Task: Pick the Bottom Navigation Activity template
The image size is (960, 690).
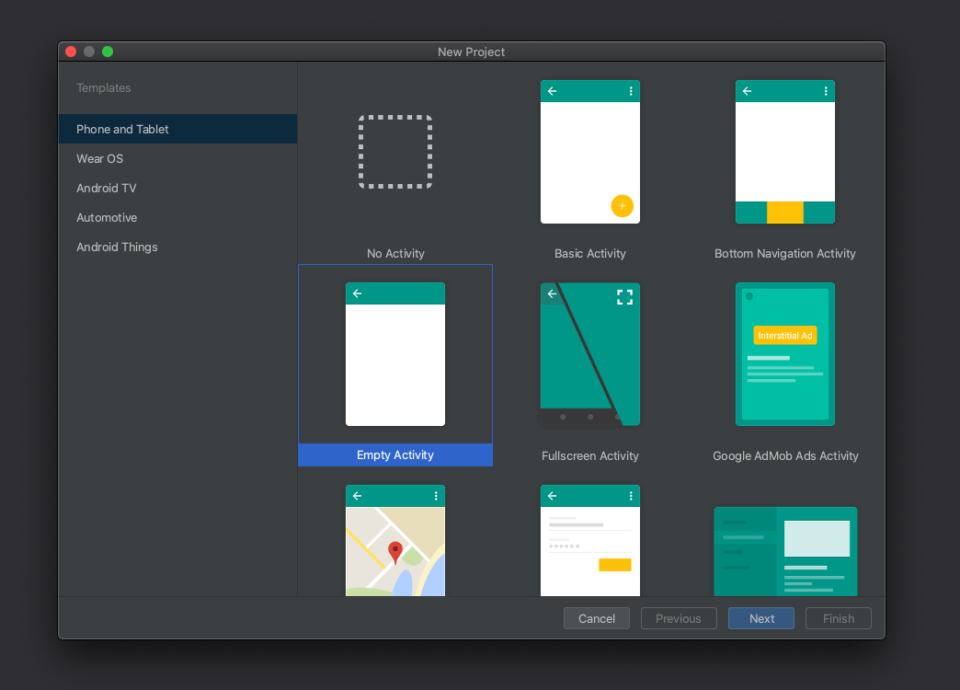Action: click(785, 152)
